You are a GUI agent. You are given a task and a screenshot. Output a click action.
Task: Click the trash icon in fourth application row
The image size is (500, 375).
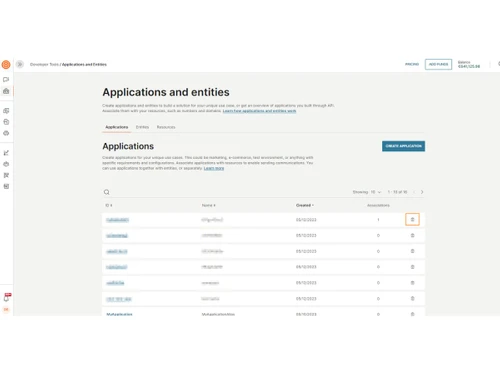pos(412,267)
